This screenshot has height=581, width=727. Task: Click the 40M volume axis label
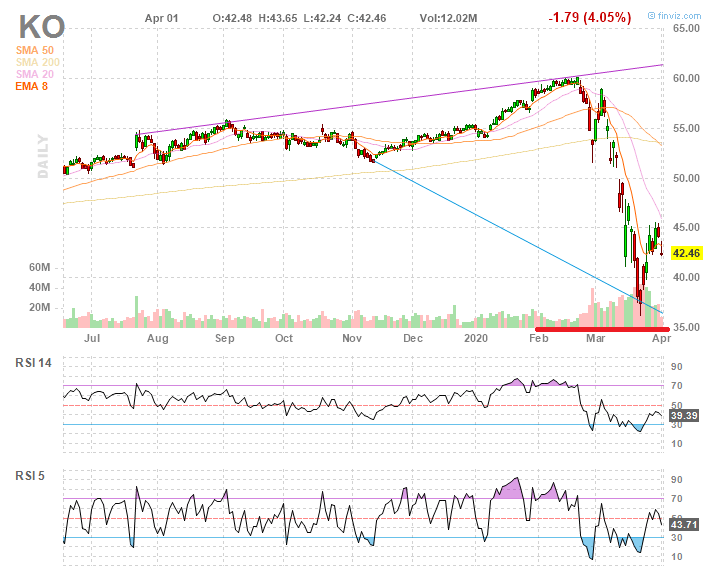pyautogui.click(x=39, y=287)
